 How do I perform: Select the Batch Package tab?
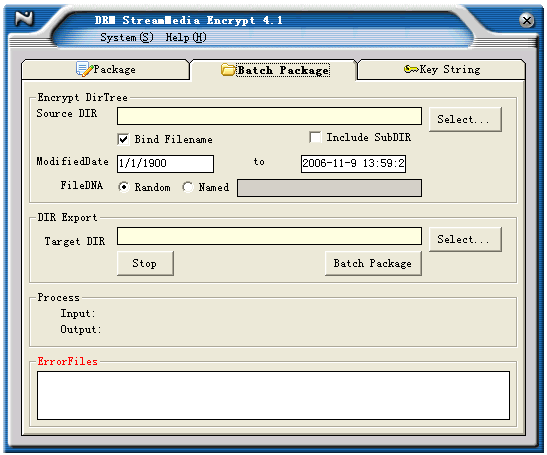pos(275,70)
